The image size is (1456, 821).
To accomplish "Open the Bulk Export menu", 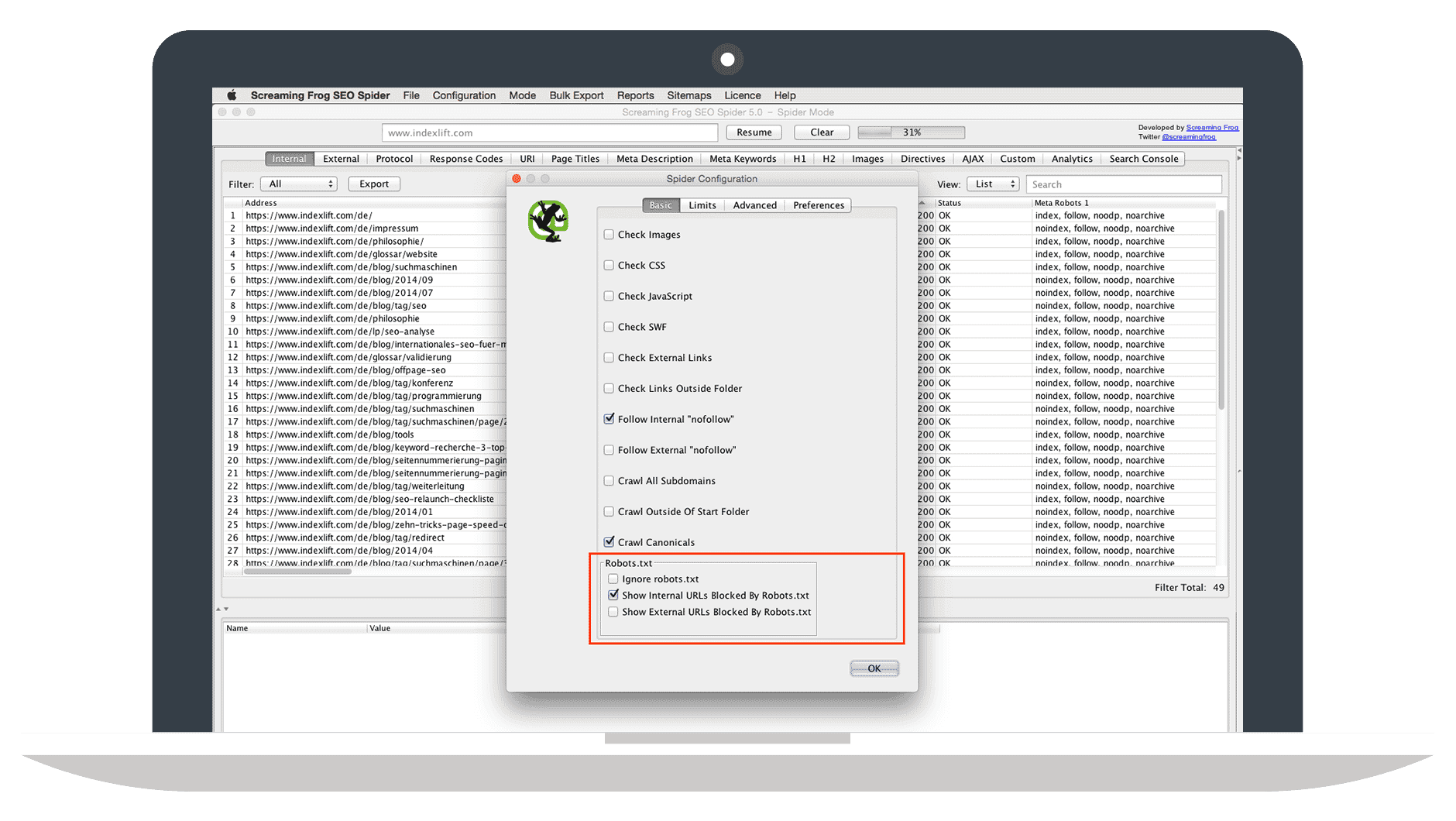I will tap(576, 95).
